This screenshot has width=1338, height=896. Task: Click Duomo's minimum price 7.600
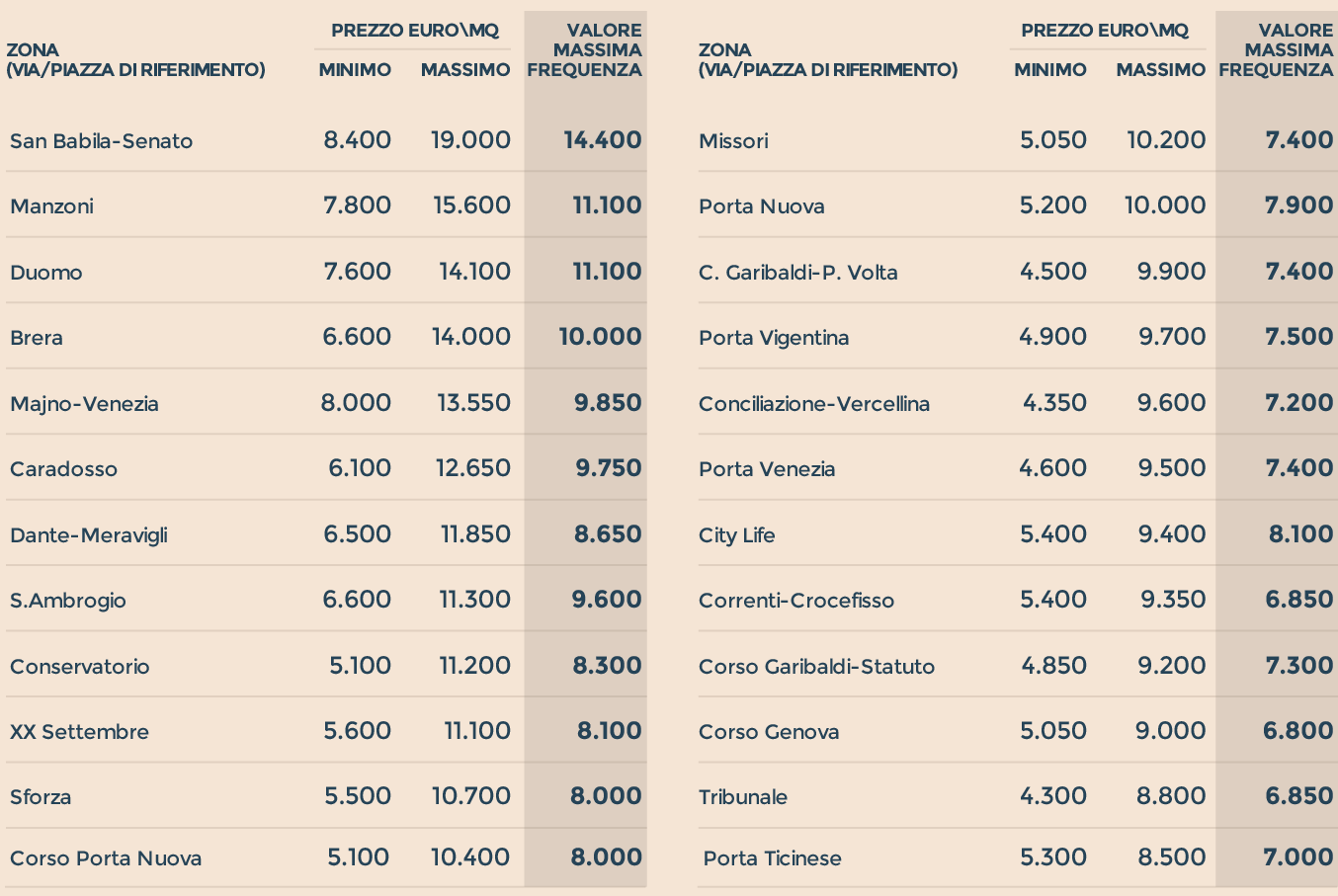coord(357,272)
